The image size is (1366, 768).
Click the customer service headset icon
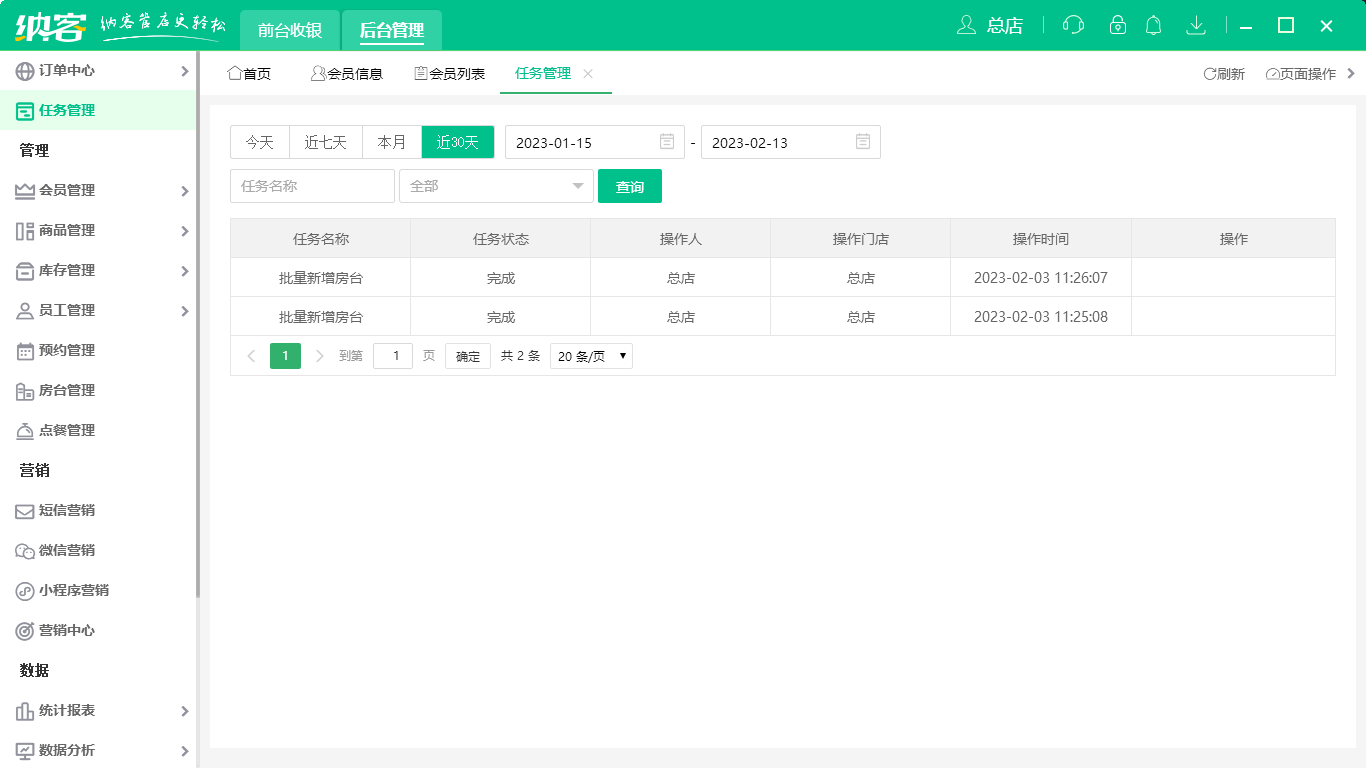pos(1072,25)
